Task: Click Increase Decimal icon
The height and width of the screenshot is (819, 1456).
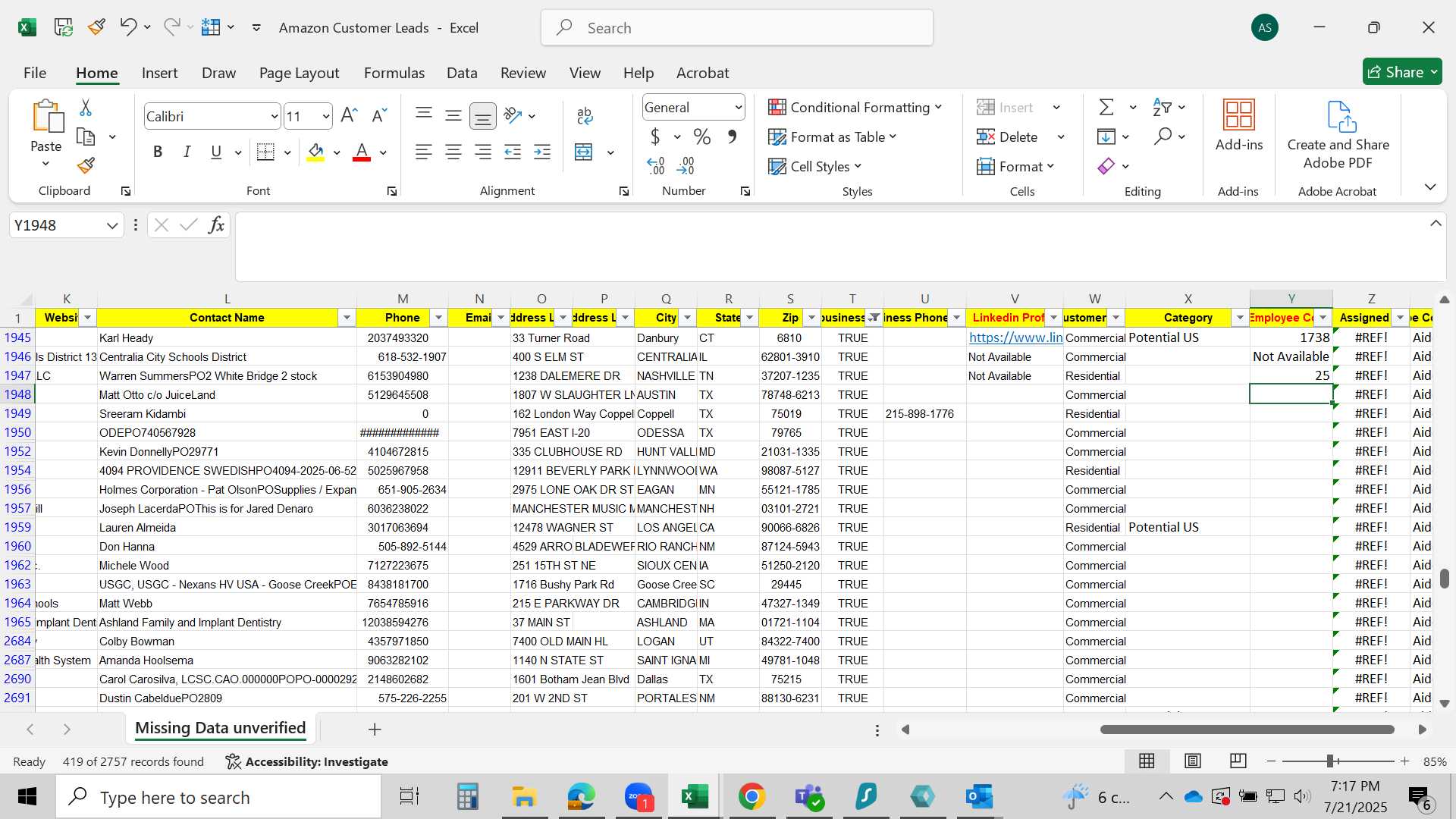Action: click(x=656, y=165)
